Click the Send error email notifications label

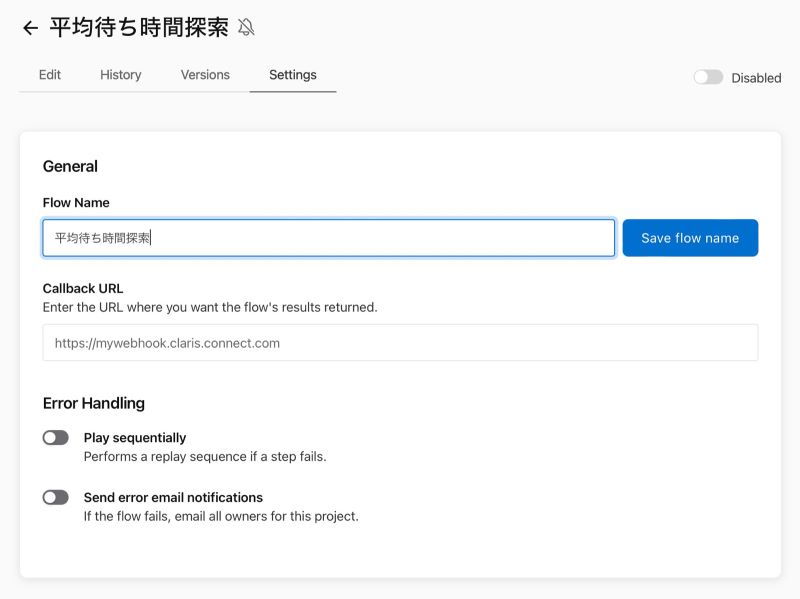tap(173, 497)
